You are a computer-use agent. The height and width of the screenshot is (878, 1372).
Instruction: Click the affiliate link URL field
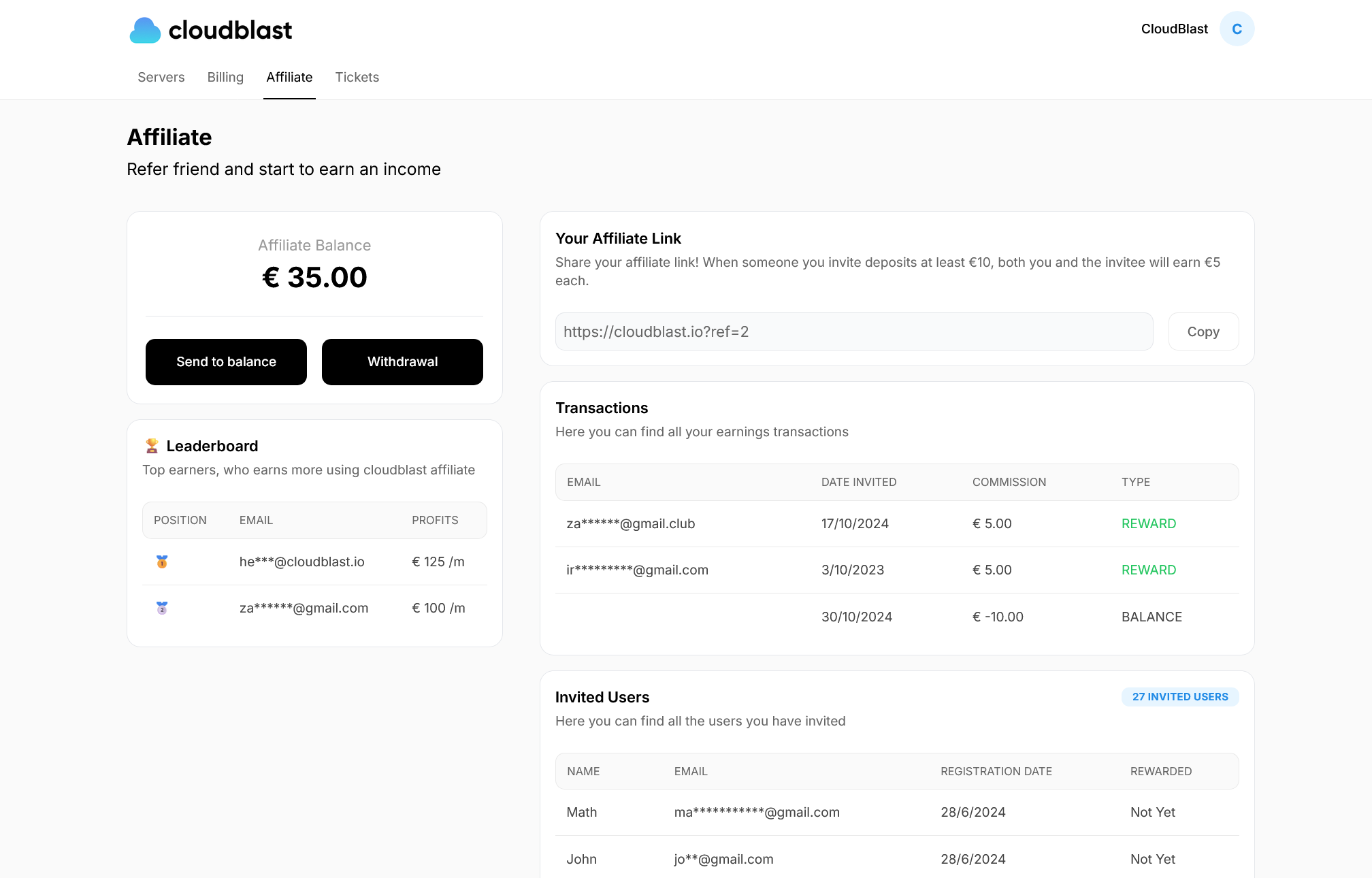pyautogui.click(x=853, y=332)
